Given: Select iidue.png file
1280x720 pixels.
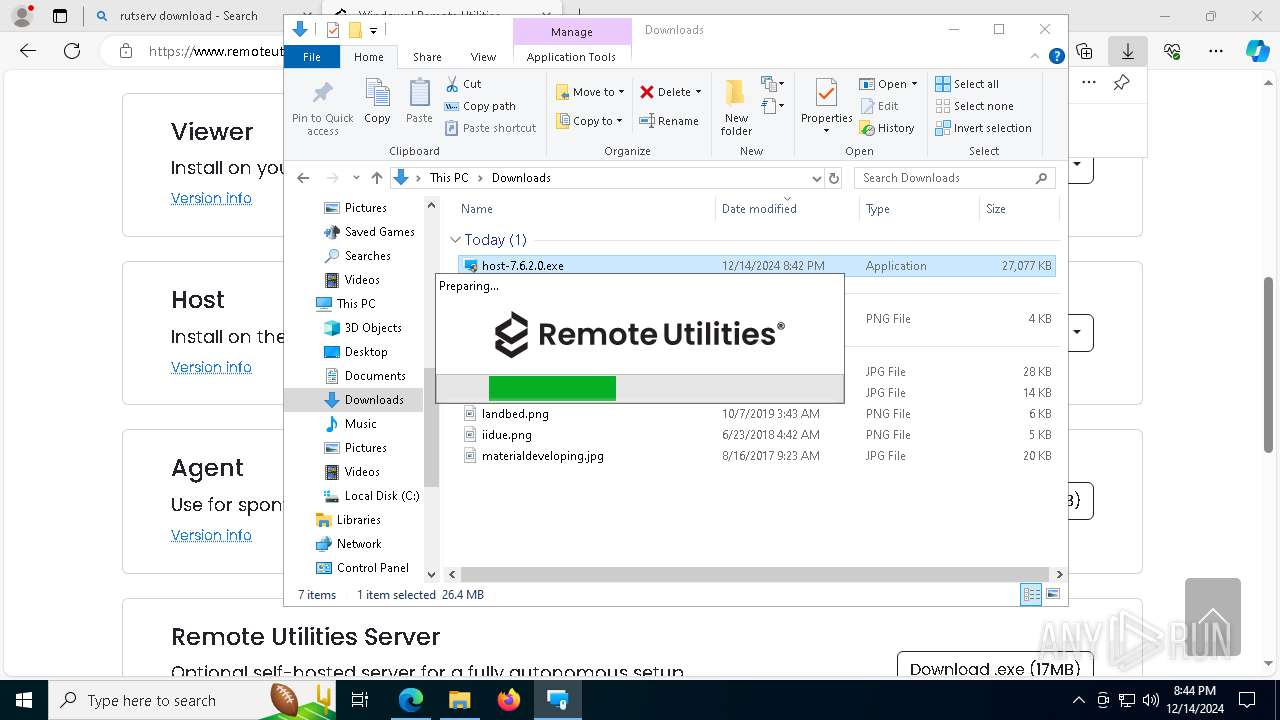Looking at the screenshot, I should 506,435.
